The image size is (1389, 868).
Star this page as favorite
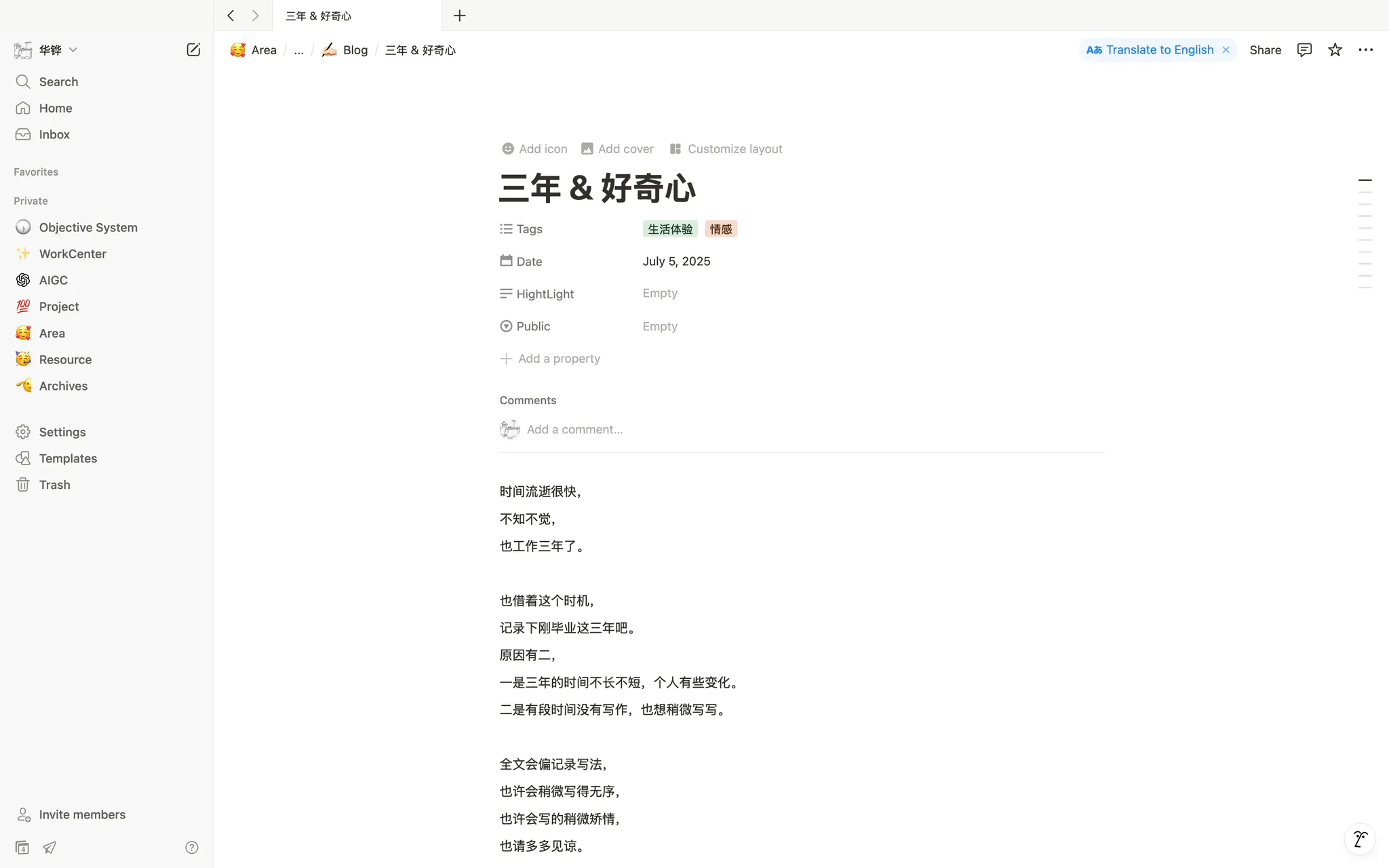[1335, 50]
